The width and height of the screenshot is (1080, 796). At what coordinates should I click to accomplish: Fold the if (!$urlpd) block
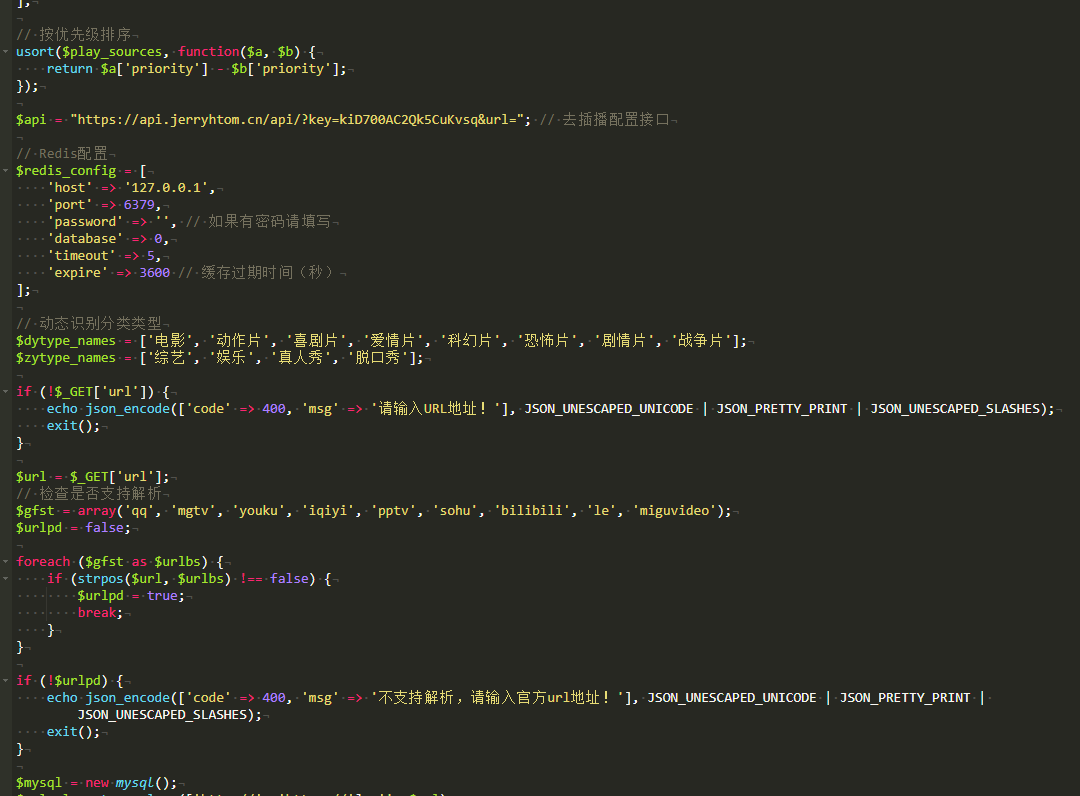tap(6, 681)
